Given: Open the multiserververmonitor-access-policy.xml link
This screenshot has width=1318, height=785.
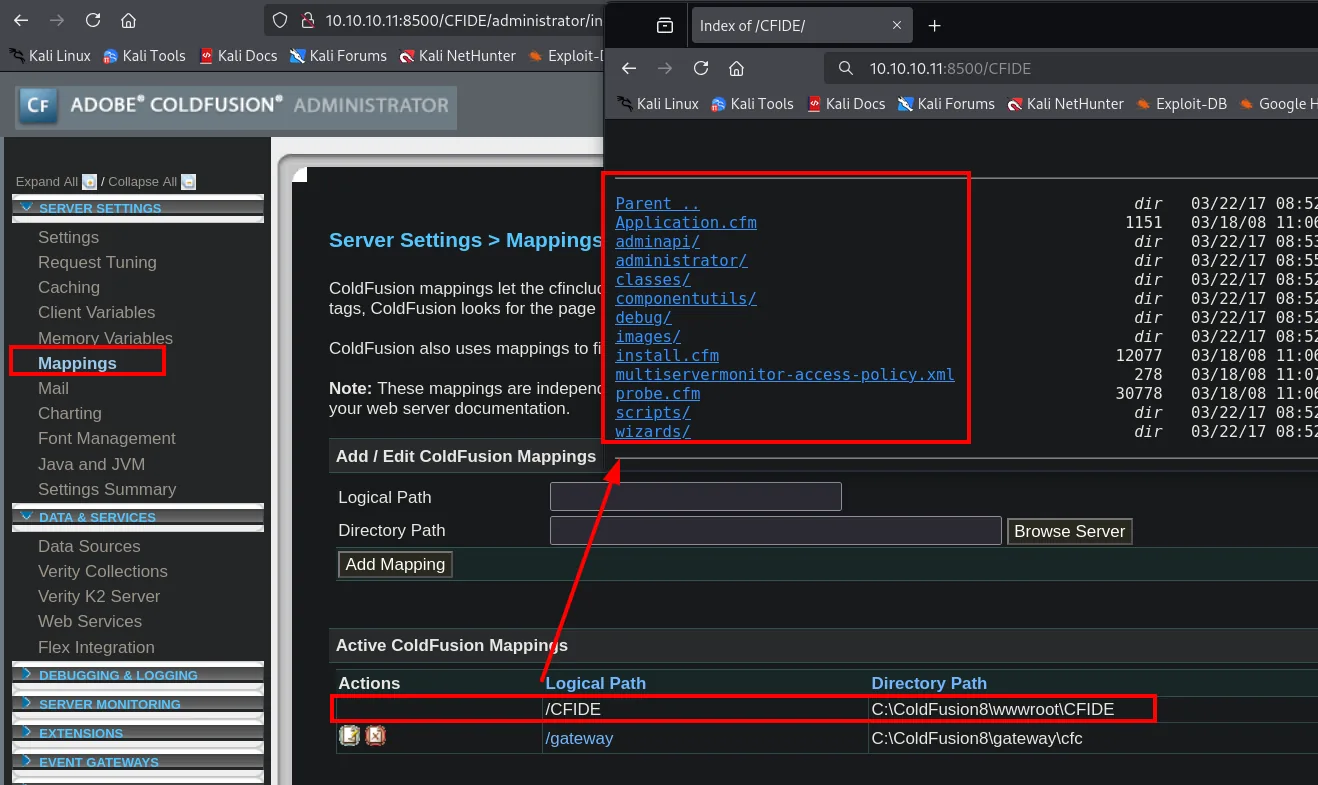Looking at the screenshot, I should point(785,374).
